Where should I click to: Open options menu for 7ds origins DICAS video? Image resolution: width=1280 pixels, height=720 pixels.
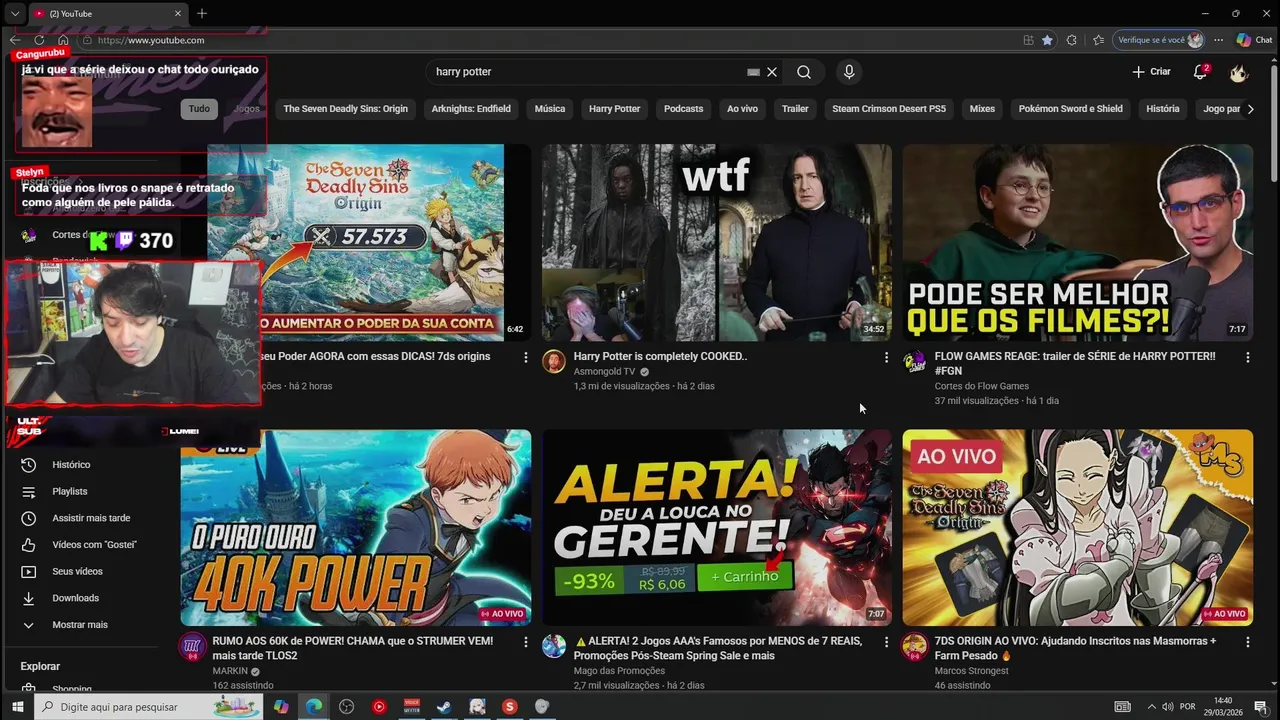point(525,357)
